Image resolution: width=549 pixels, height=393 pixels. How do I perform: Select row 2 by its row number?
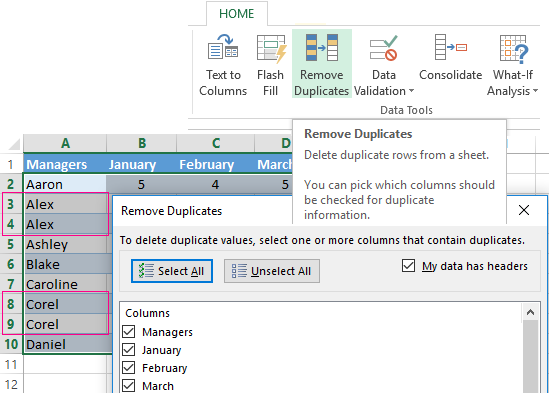click(x=11, y=184)
